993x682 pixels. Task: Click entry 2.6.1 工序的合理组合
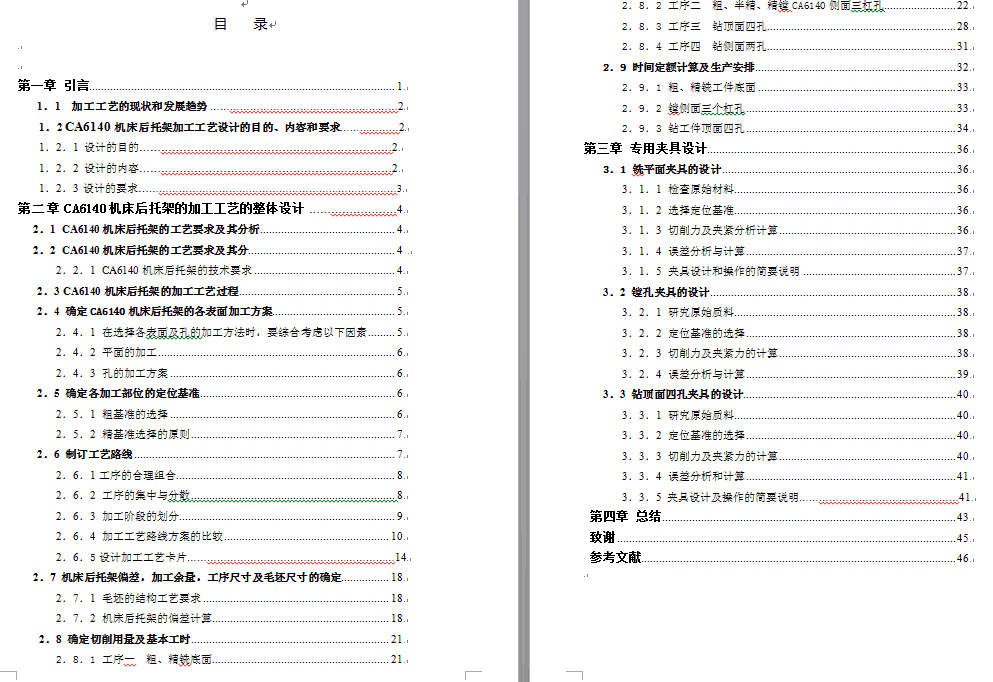(231, 476)
